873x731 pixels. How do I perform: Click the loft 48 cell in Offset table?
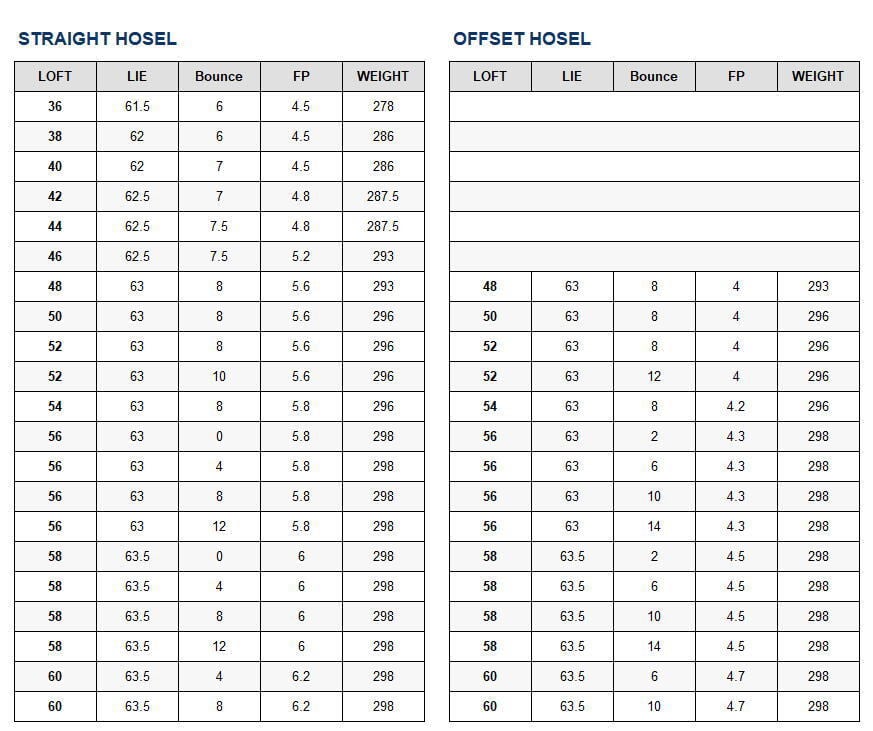click(490, 286)
